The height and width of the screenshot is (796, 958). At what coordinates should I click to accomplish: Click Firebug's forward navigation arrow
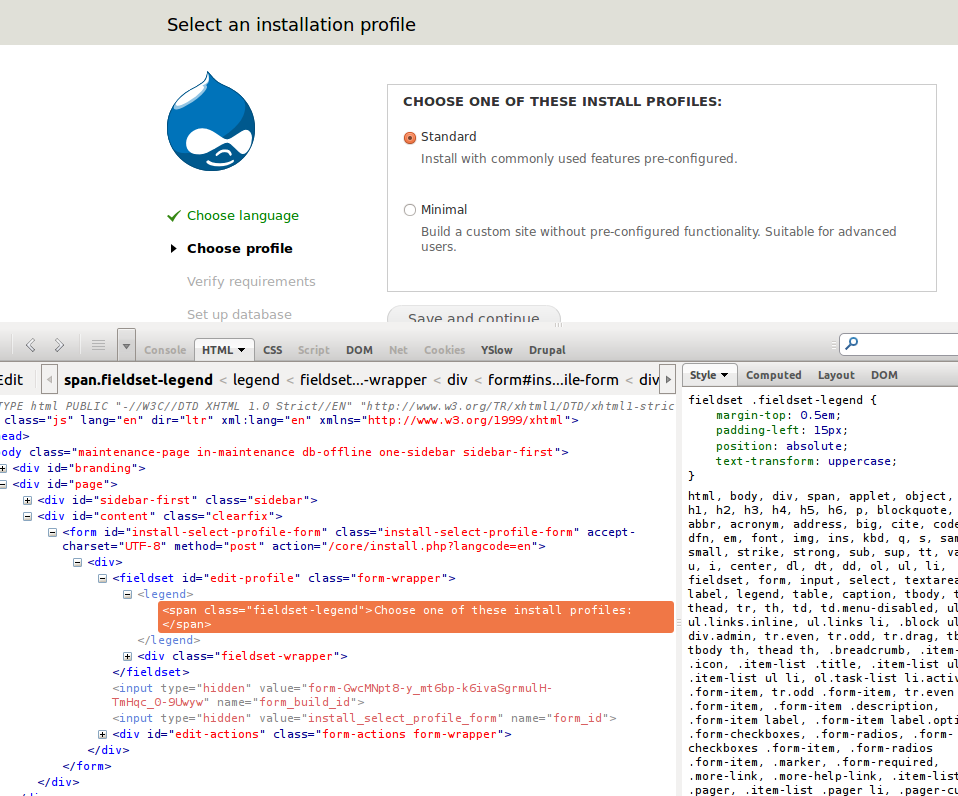click(x=58, y=344)
